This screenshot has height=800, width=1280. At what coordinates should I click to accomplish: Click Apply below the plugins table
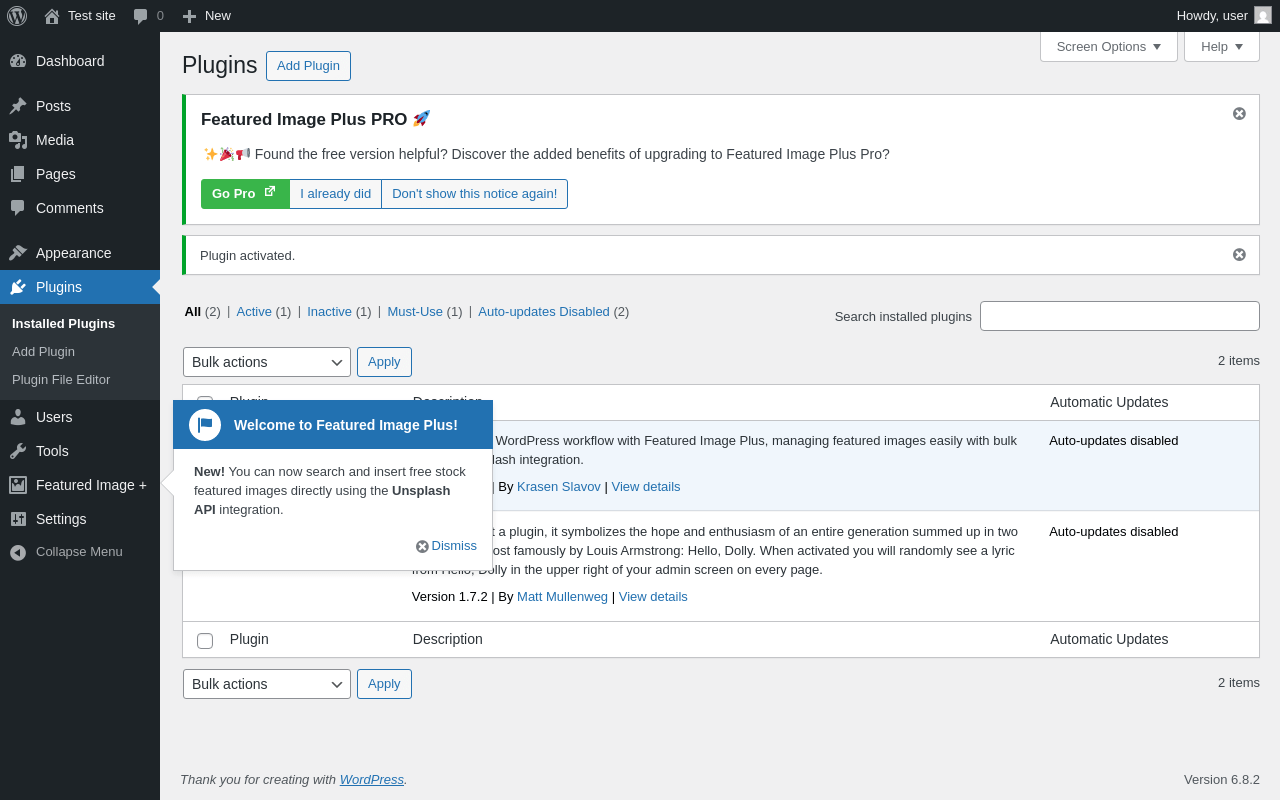coord(384,684)
